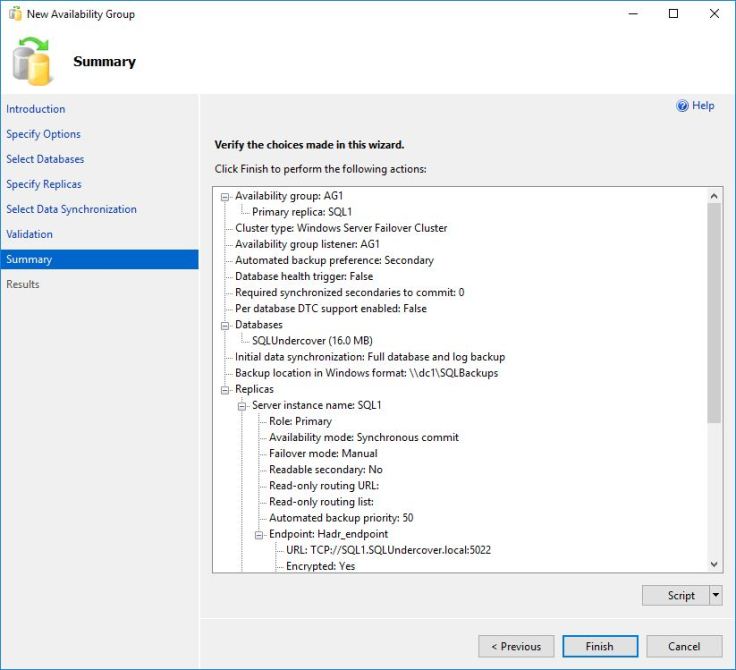Select 'Initial data synchronization: Full database and log backup'
The height and width of the screenshot is (670, 736).
(x=370, y=357)
